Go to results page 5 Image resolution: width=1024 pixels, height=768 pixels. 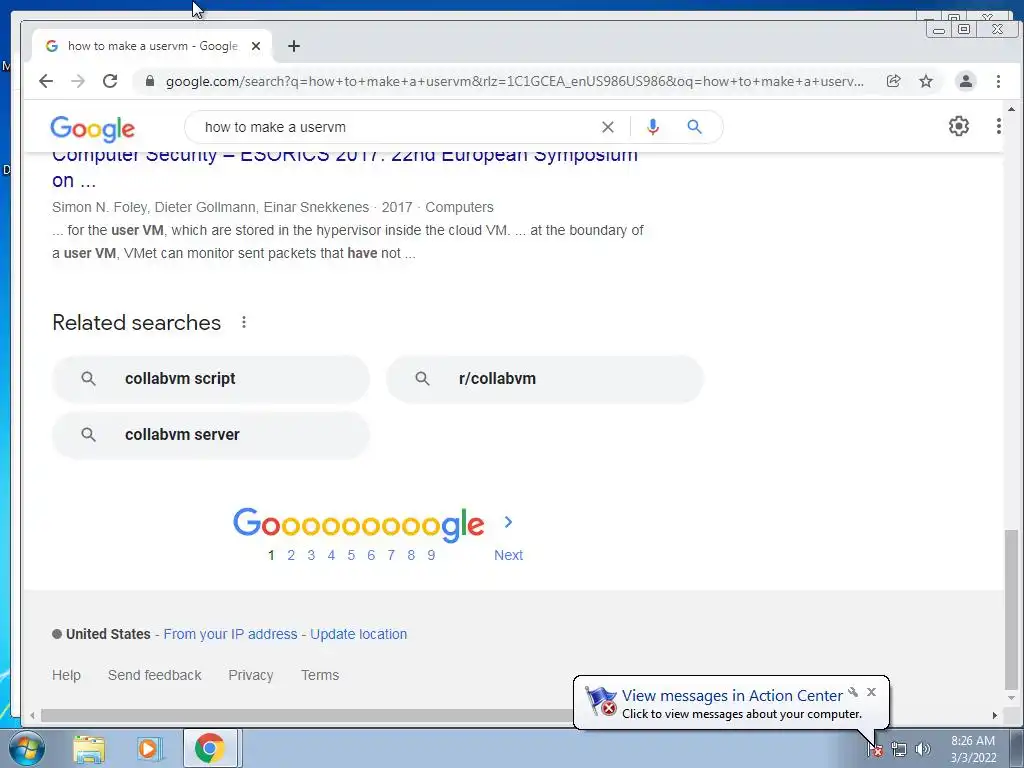351,555
